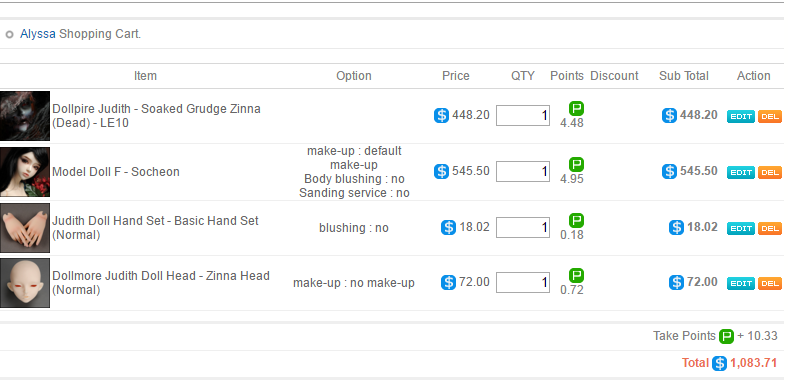The width and height of the screenshot is (792, 382).
Task: Delete Dollmore Judith Doll Head Zinna Head
Action: (x=770, y=283)
